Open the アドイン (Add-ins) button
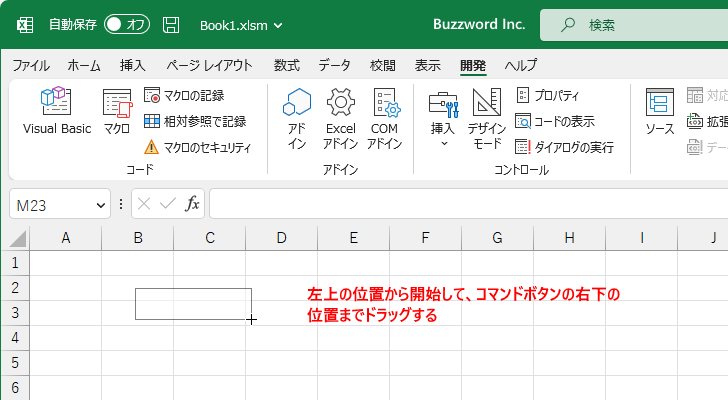728x400 pixels. click(x=297, y=116)
